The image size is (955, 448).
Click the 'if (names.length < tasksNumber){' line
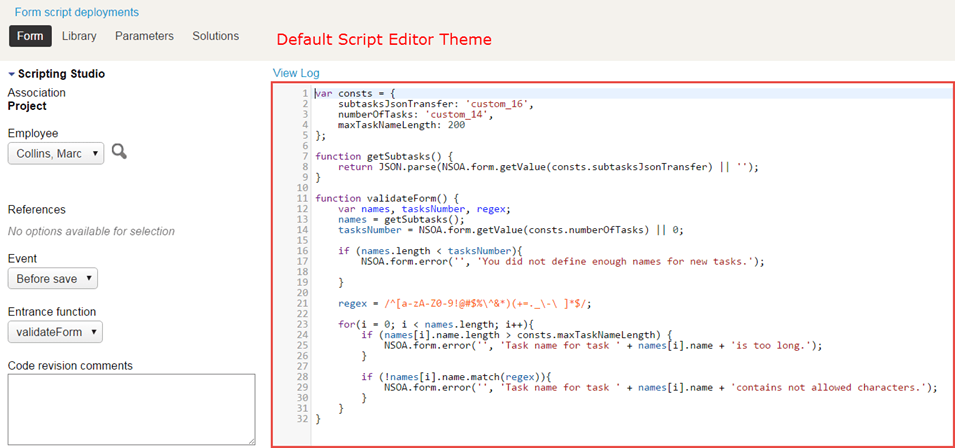431,250
